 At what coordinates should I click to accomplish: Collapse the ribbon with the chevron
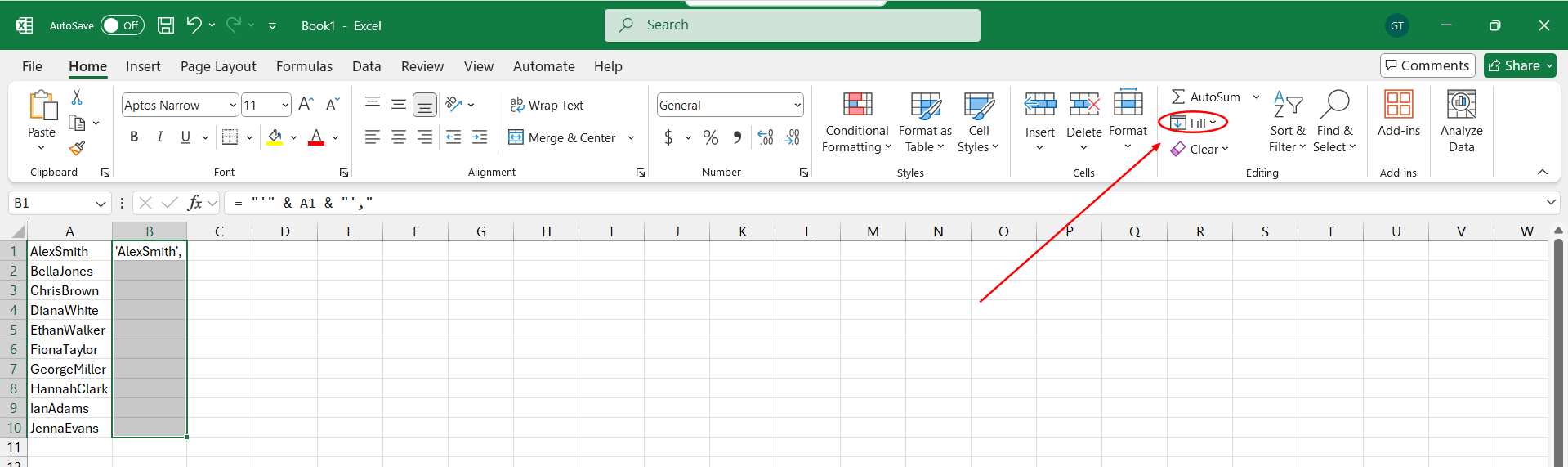1543,172
